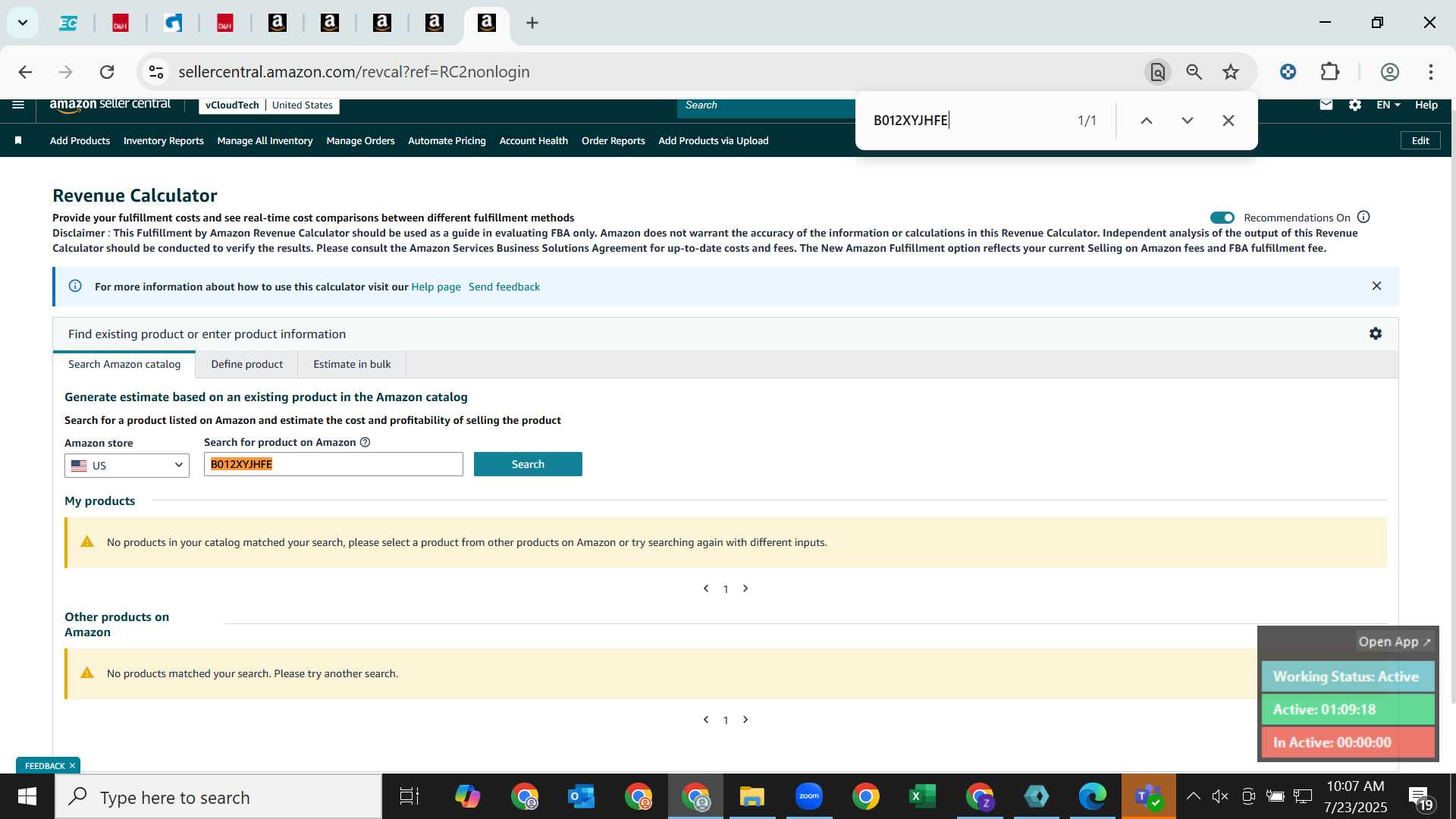Screen dimensions: 1456x819
Task: Click Help in the header
Action: click(x=1426, y=105)
